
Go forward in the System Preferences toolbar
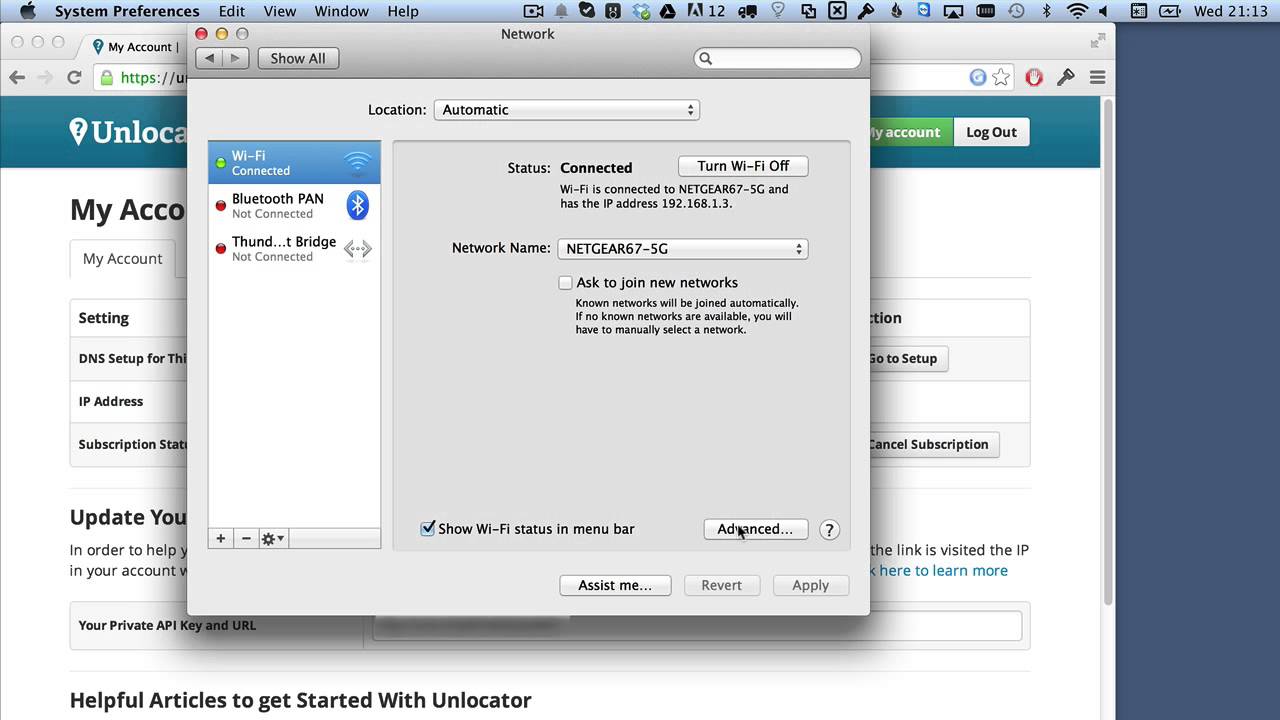[235, 58]
